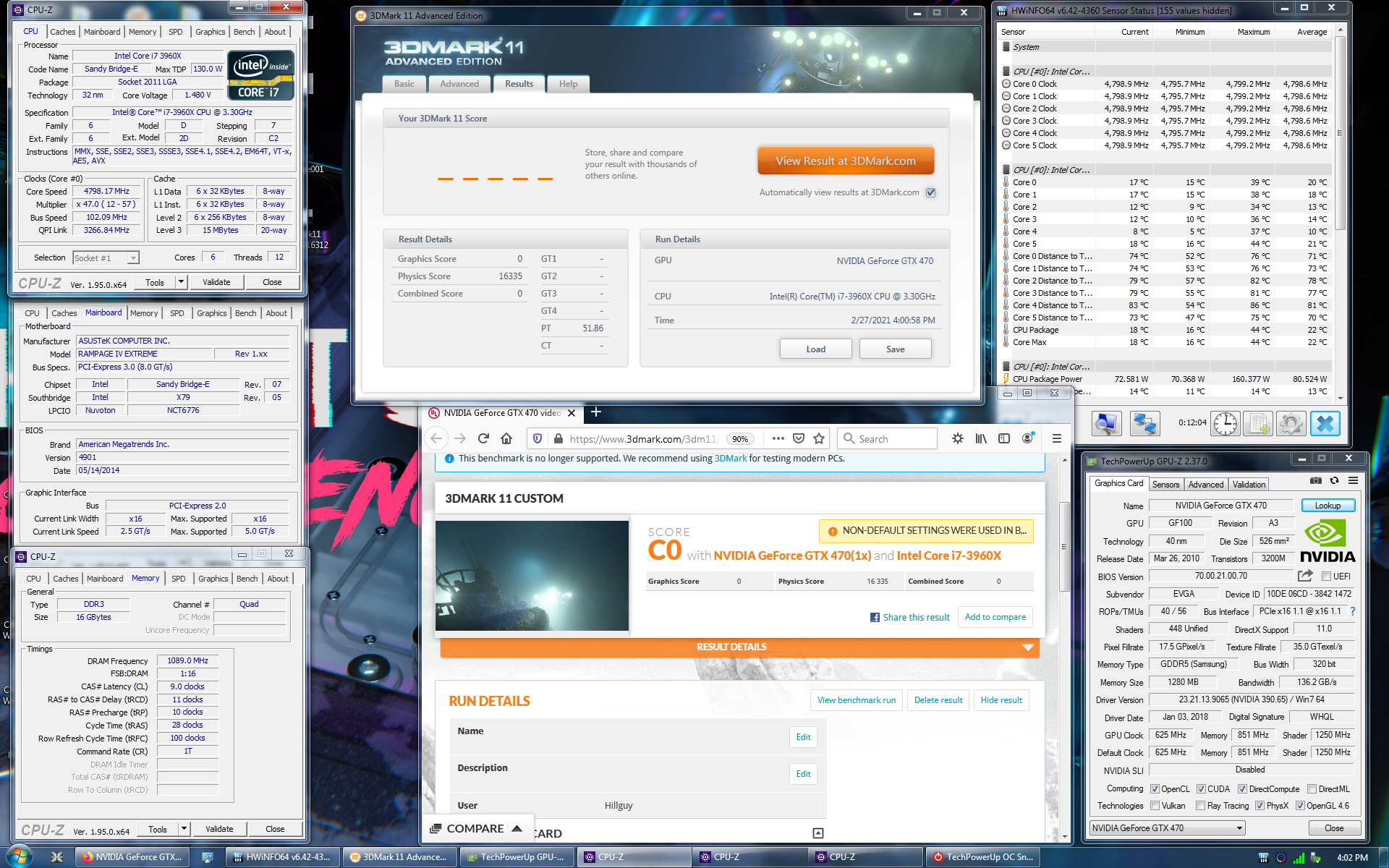This screenshot has height=868, width=1389.
Task: Open HWiNFO network computers icon
Action: pyautogui.click(x=1144, y=424)
